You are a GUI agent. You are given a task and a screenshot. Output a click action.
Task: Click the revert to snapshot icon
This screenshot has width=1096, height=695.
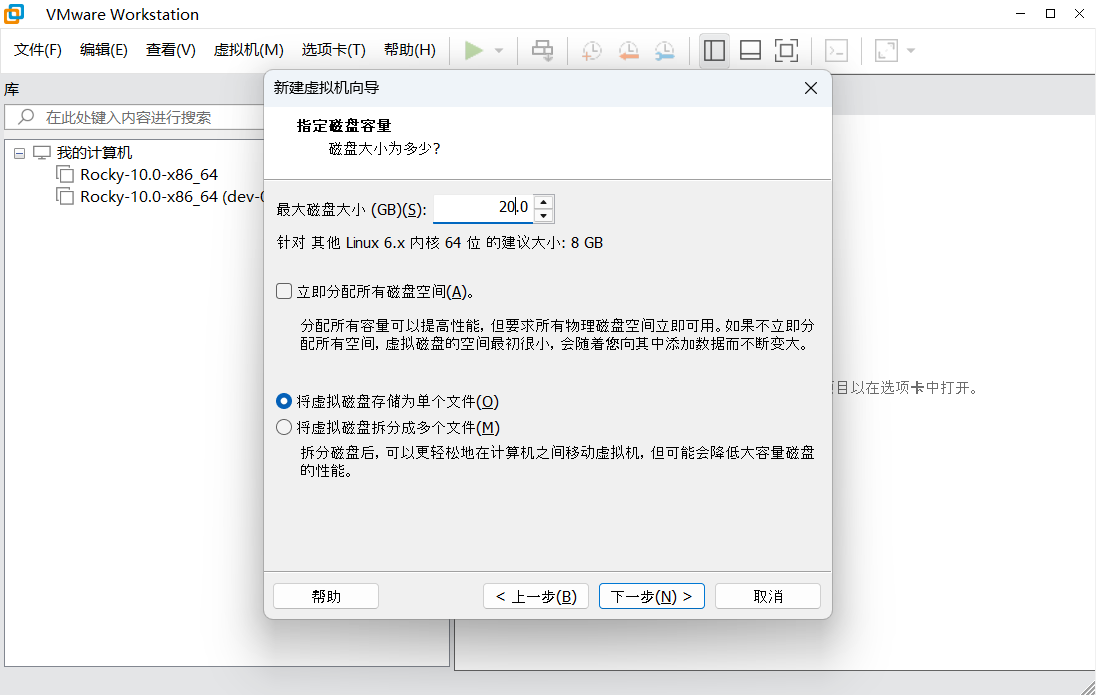click(x=628, y=50)
